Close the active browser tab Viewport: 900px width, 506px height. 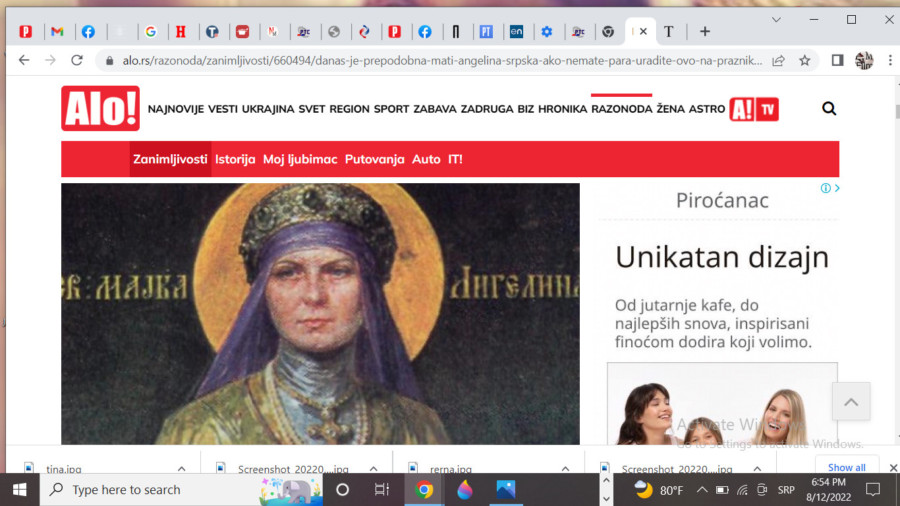[643, 32]
